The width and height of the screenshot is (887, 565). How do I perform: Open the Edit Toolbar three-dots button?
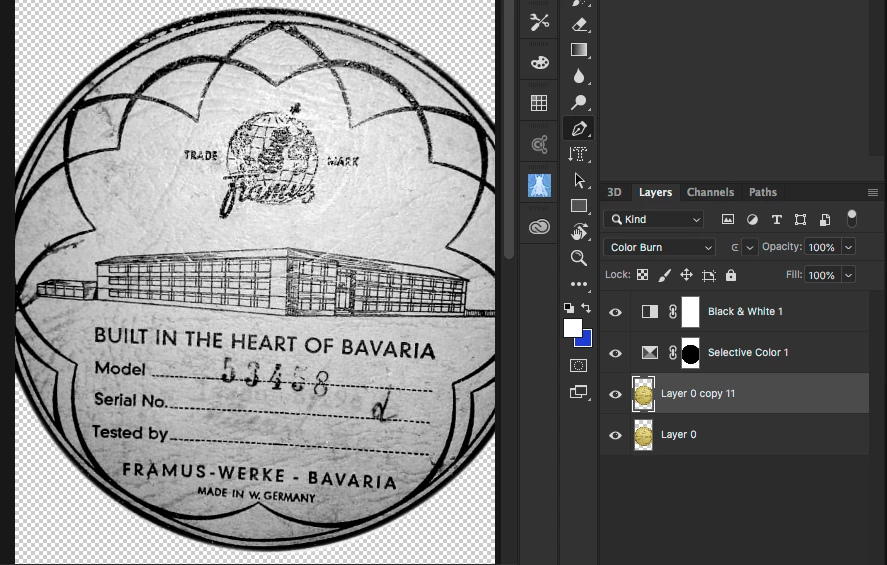tap(579, 284)
